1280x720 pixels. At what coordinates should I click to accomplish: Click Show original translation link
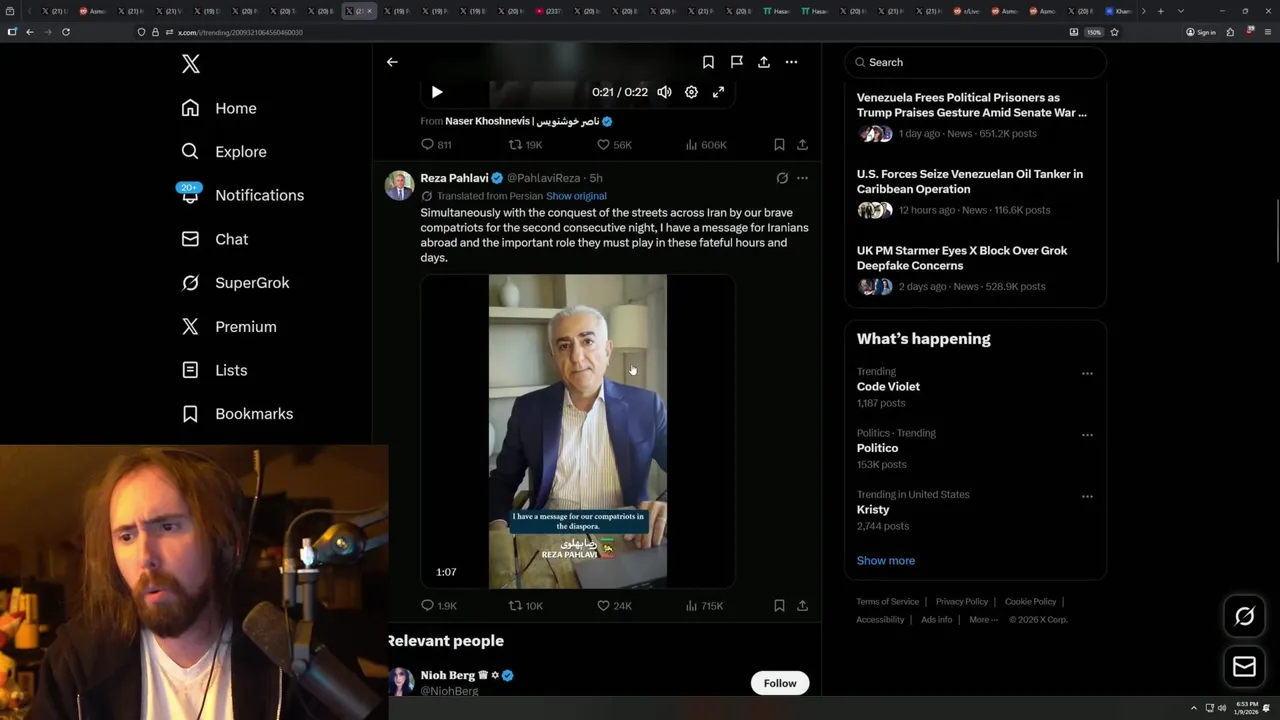point(576,196)
